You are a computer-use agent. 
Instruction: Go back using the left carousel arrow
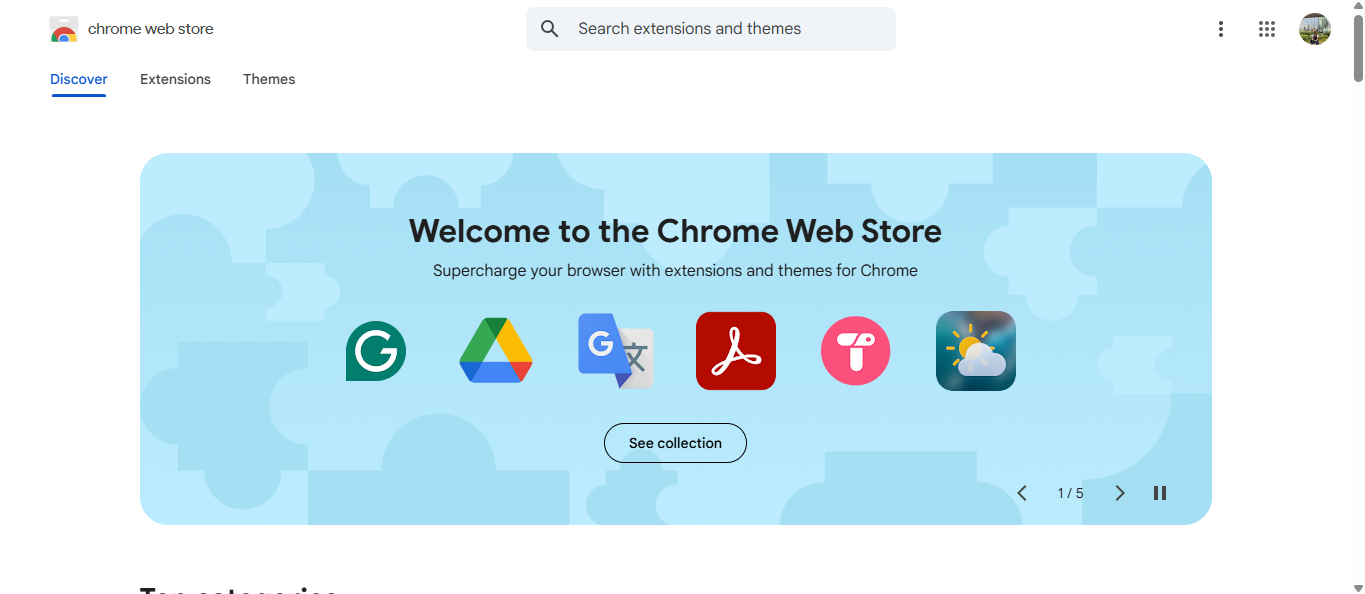(1022, 492)
